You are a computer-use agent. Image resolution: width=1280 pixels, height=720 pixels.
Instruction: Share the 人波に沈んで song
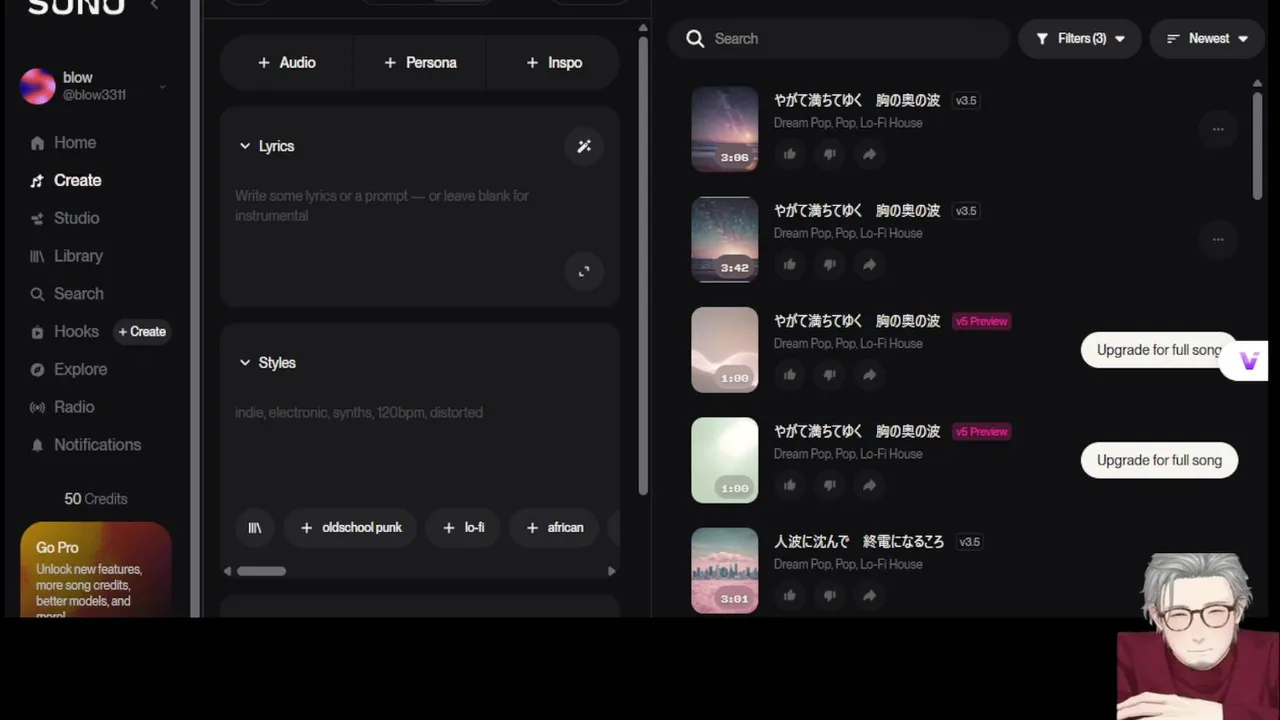point(869,596)
